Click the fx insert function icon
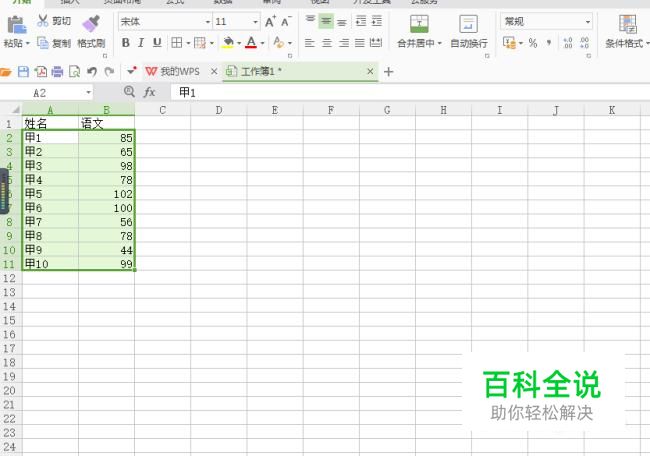This screenshot has width=650, height=456. point(149,92)
